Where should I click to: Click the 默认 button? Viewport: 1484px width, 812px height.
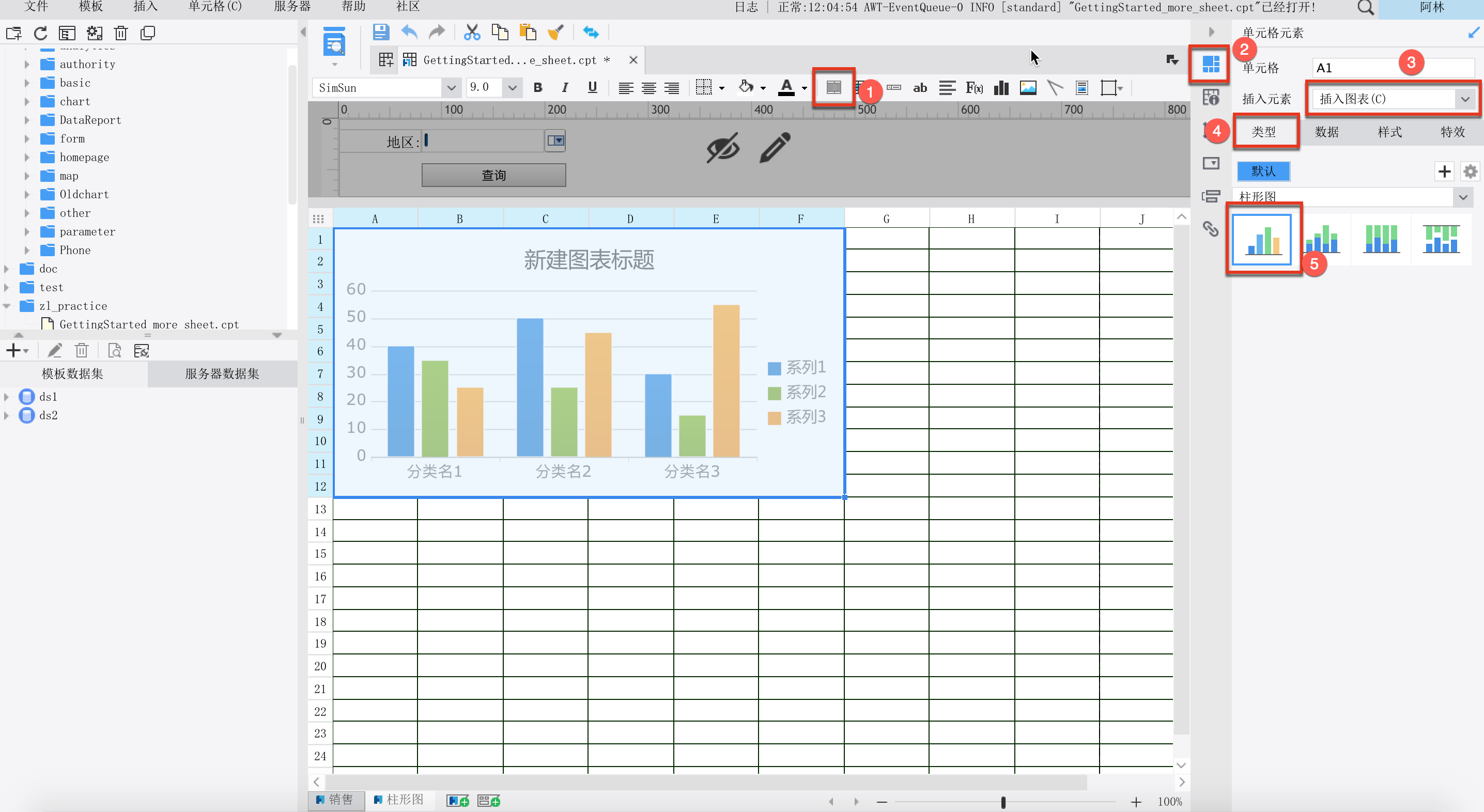pos(1263,171)
